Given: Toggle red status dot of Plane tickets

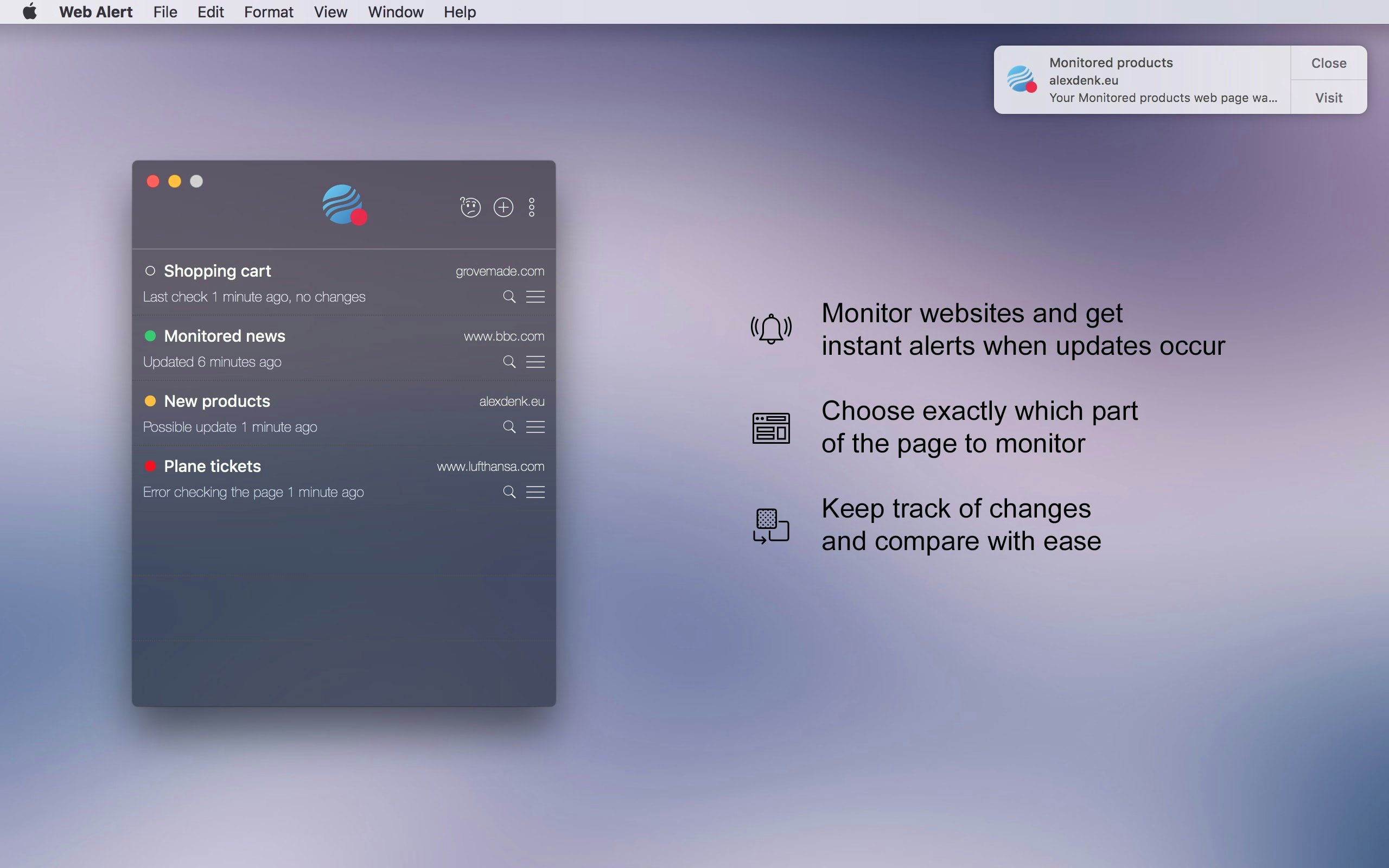Looking at the screenshot, I should coord(150,466).
